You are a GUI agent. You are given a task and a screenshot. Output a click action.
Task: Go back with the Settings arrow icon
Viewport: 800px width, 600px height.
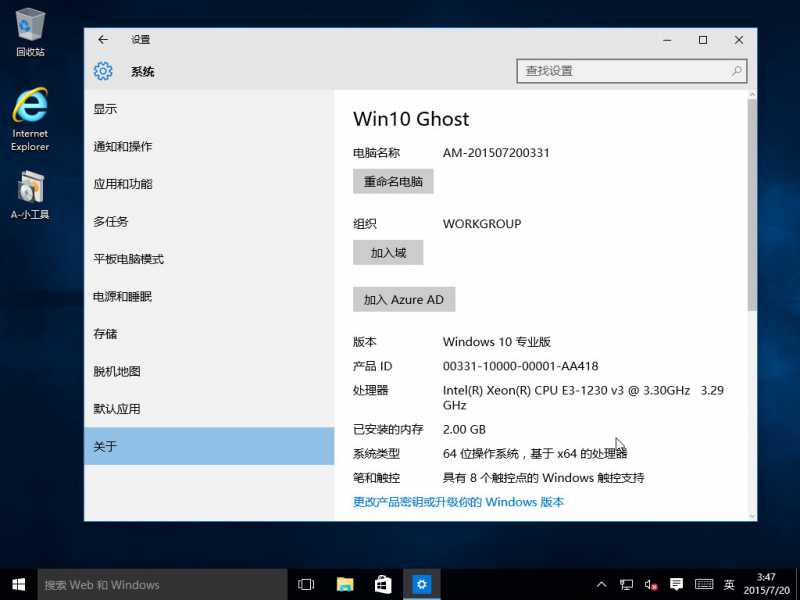point(103,40)
